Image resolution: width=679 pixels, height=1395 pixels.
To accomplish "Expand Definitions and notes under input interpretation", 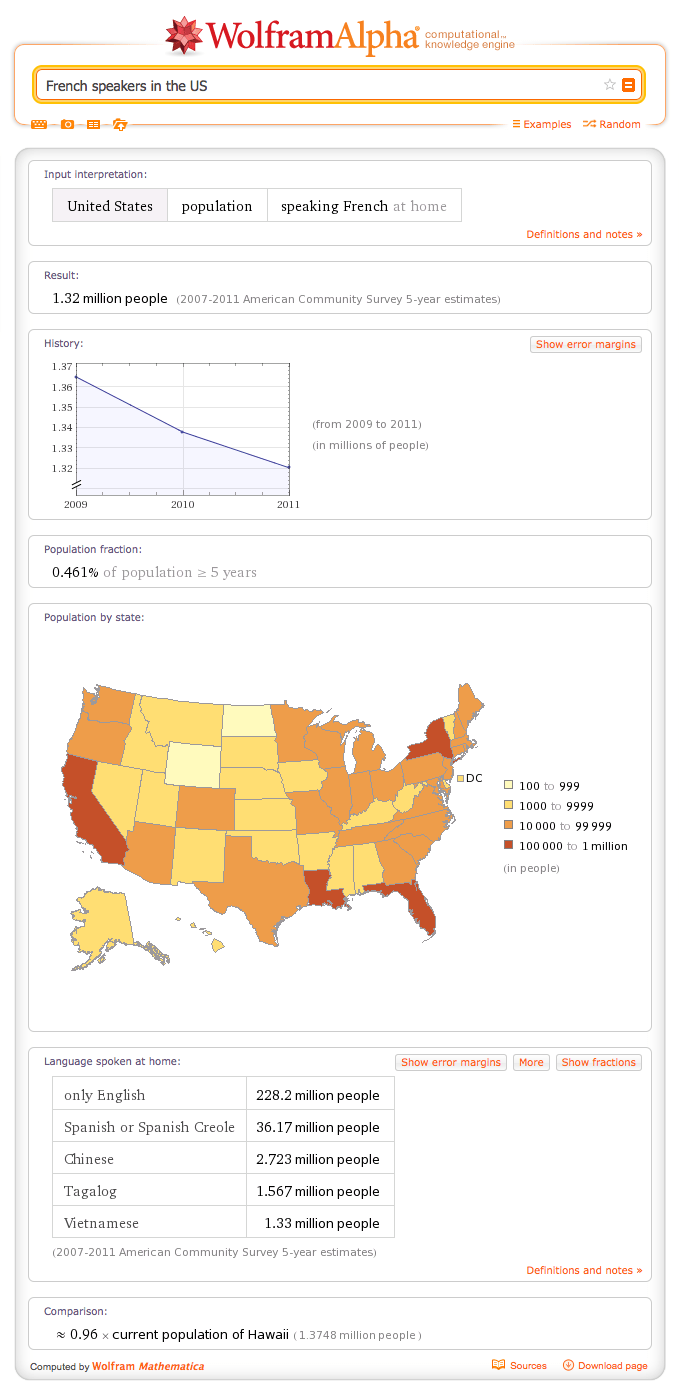I will [584, 233].
